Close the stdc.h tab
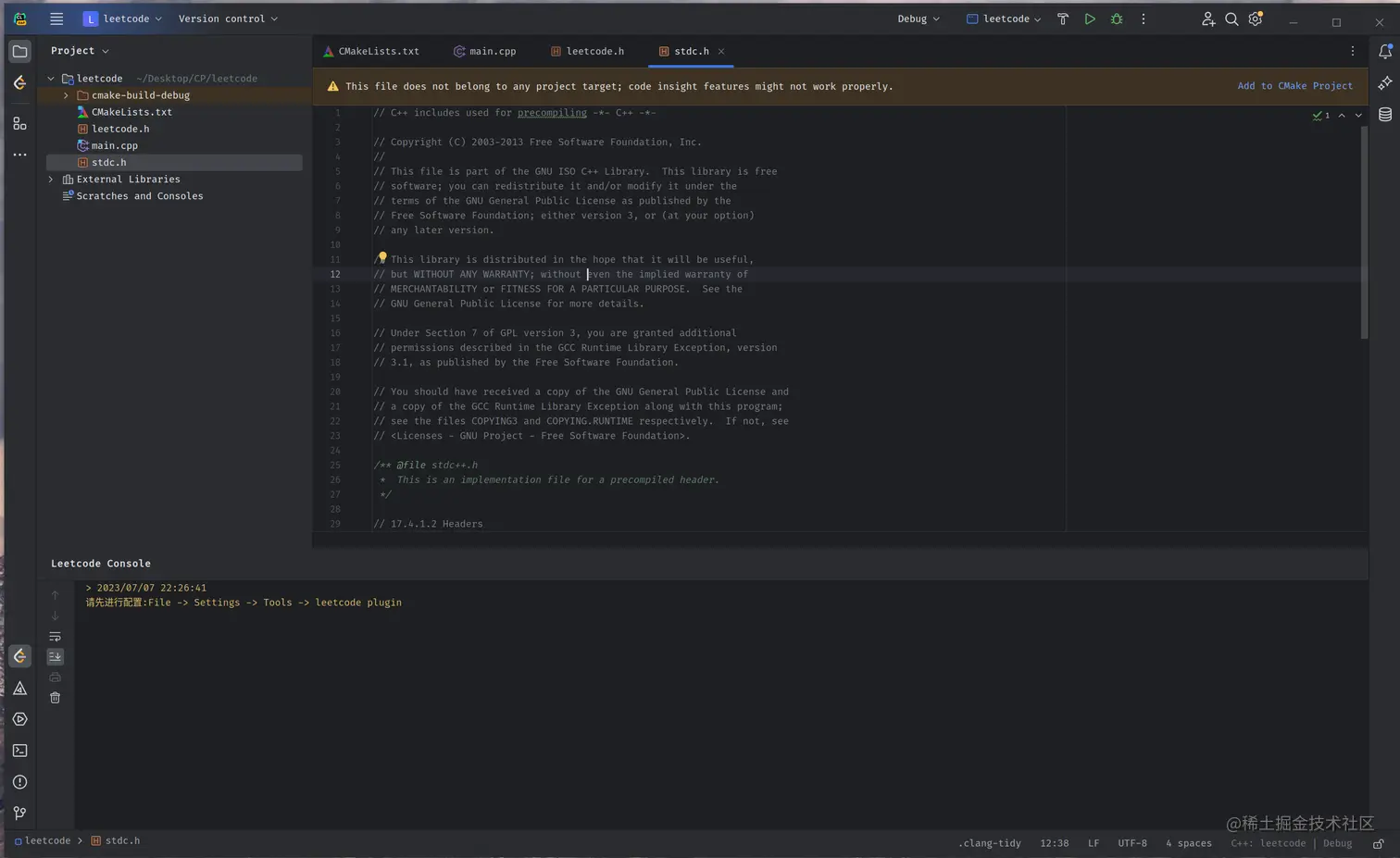The image size is (1400, 858). [x=721, y=51]
